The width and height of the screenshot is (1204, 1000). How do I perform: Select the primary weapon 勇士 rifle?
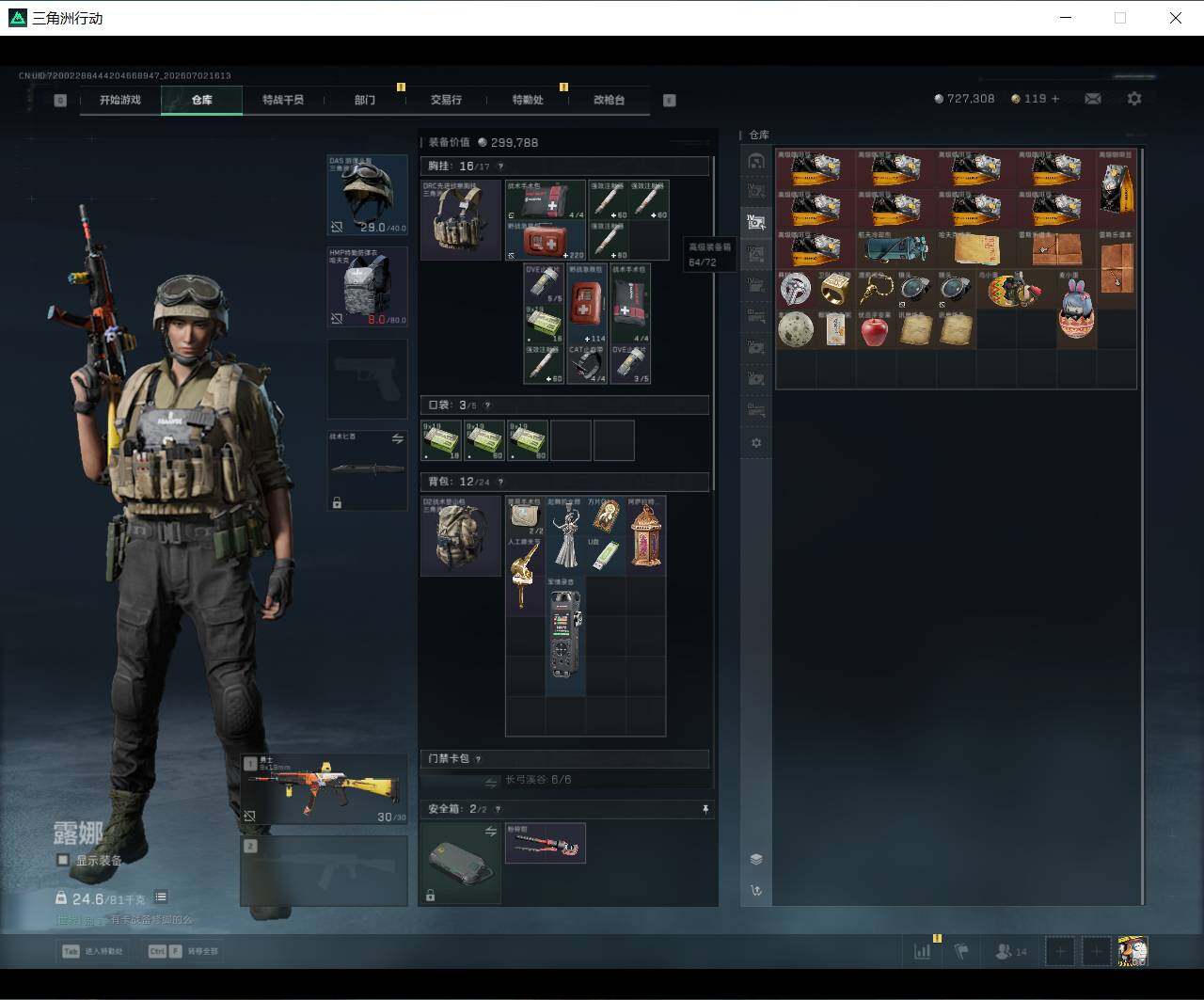pos(325,788)
